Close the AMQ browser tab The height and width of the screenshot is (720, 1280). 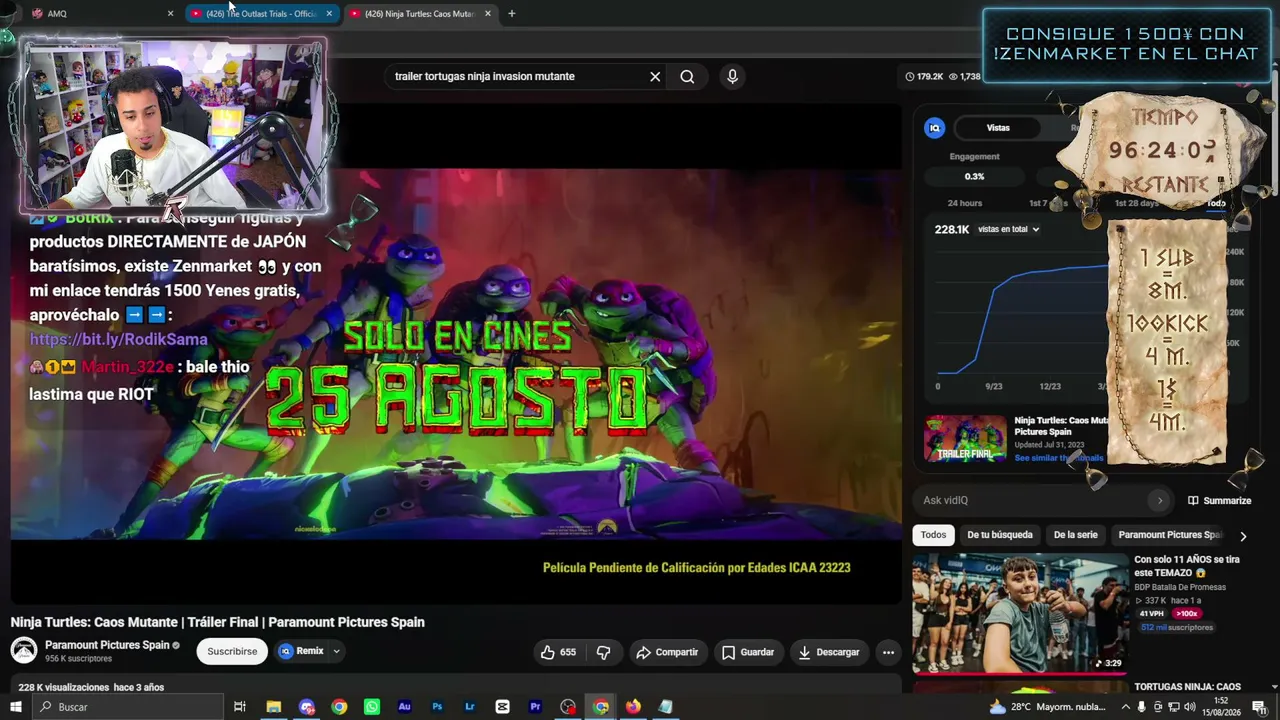(170, 14)
